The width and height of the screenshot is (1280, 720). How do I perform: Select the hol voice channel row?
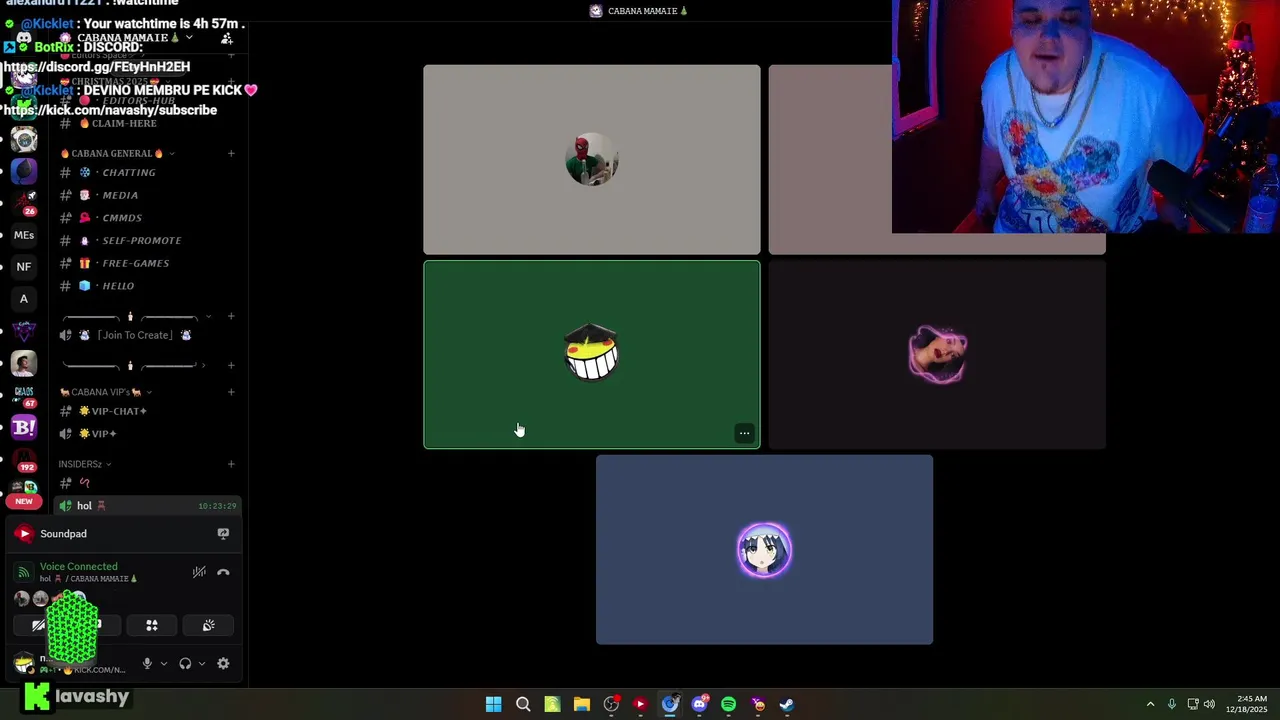[148, 506]
